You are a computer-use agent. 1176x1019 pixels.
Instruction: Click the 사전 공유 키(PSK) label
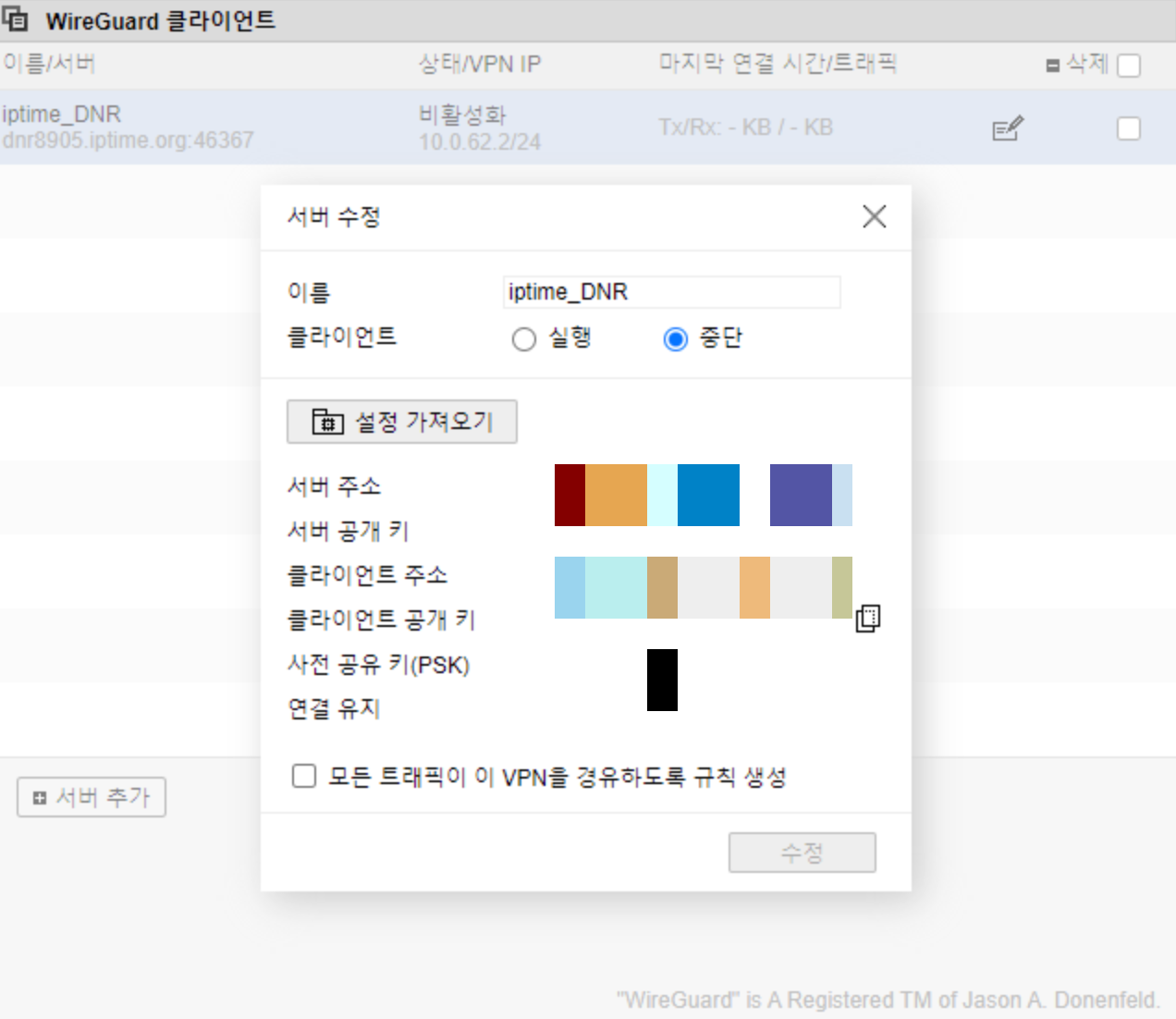point(378,665)
